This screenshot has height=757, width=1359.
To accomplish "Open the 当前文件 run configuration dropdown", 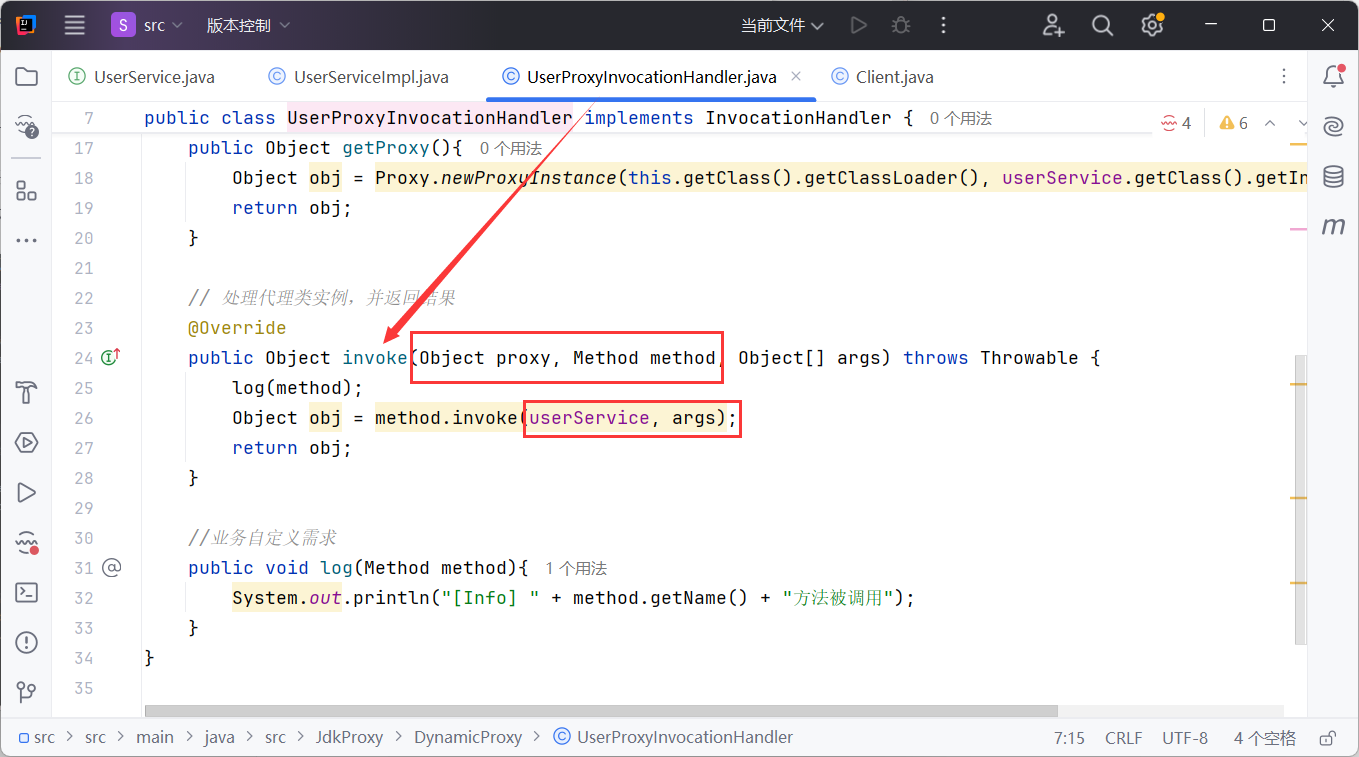I will tap(782, 26).
